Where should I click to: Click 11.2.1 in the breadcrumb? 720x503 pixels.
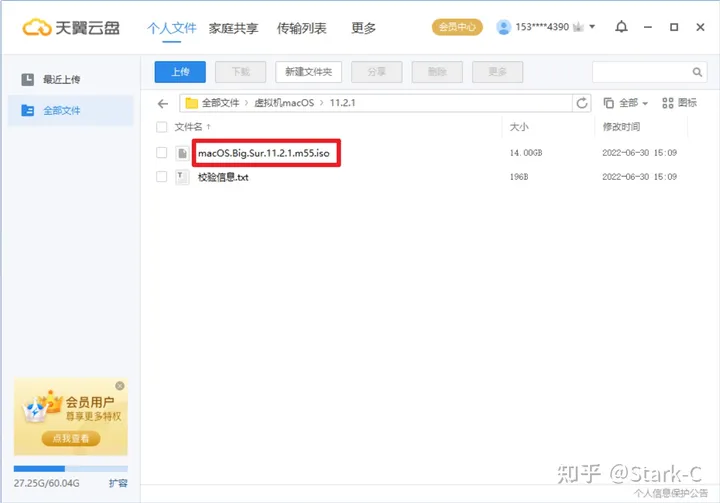343,103
